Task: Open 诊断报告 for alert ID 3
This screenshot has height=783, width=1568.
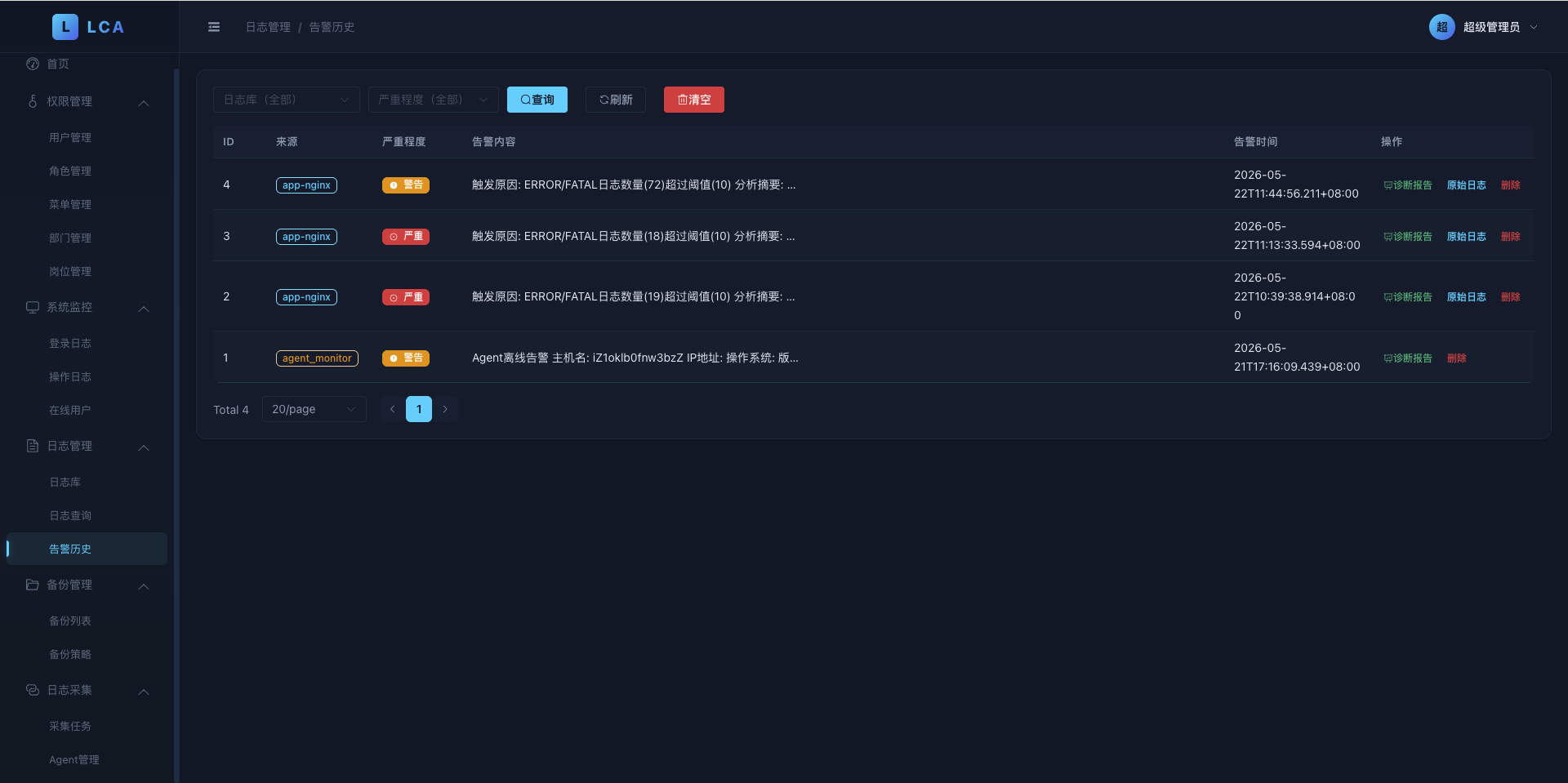Action: coord(1408,237)
